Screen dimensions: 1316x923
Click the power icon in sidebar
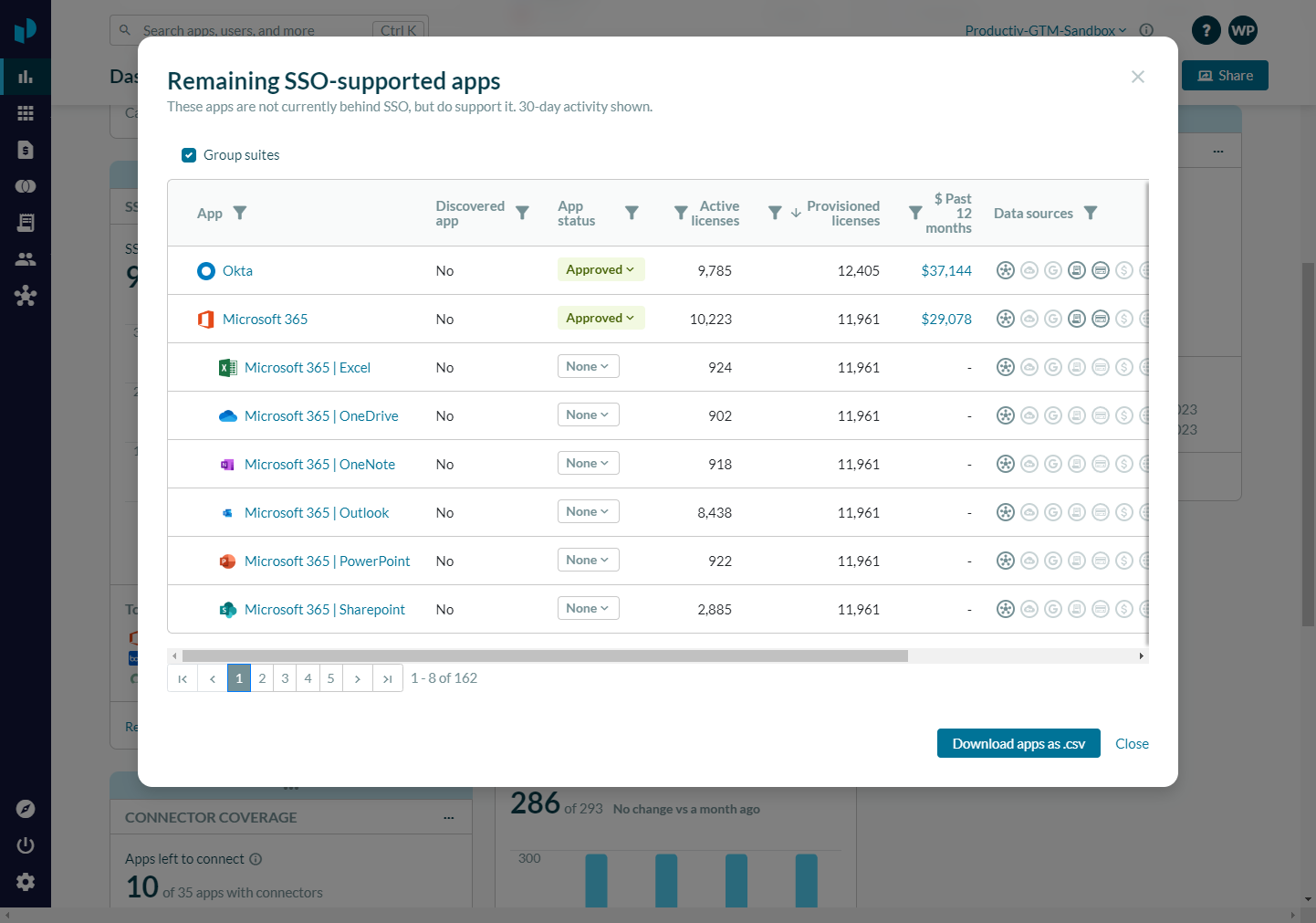pyautogui.click(x=26, y=845)
